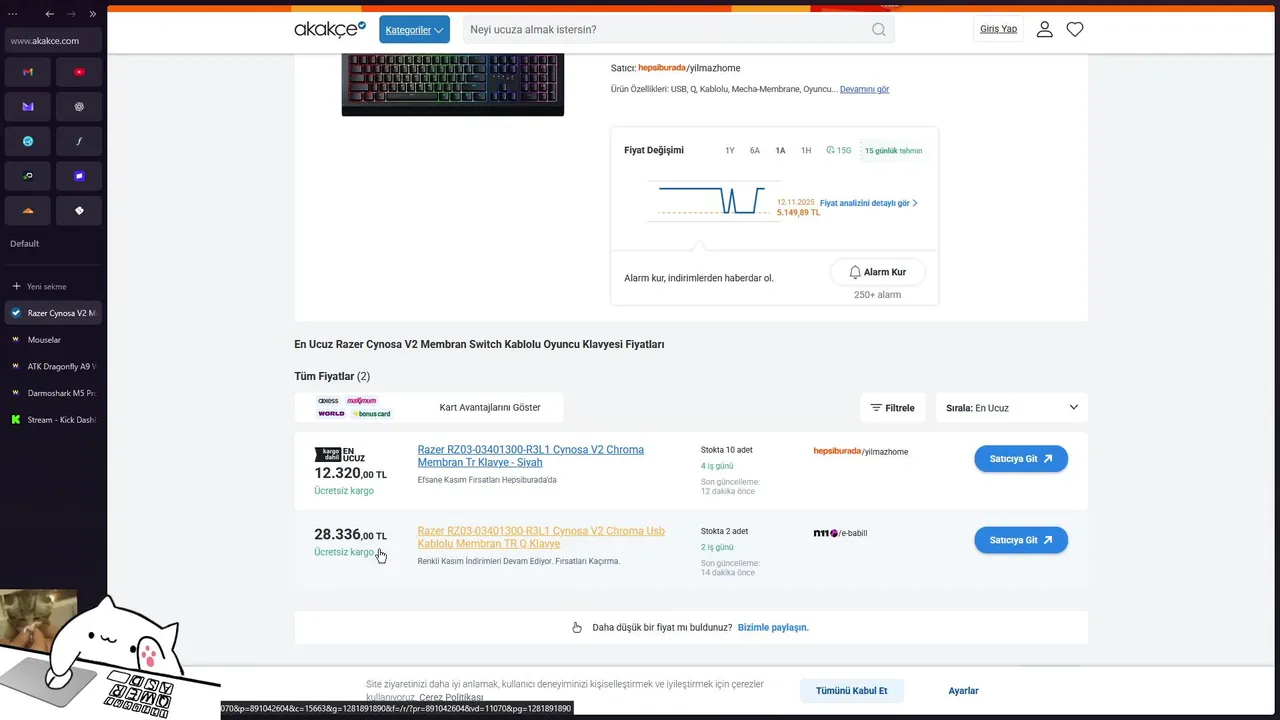
Task: Open the Çerez Politikası link
Action: pos(451,697)
